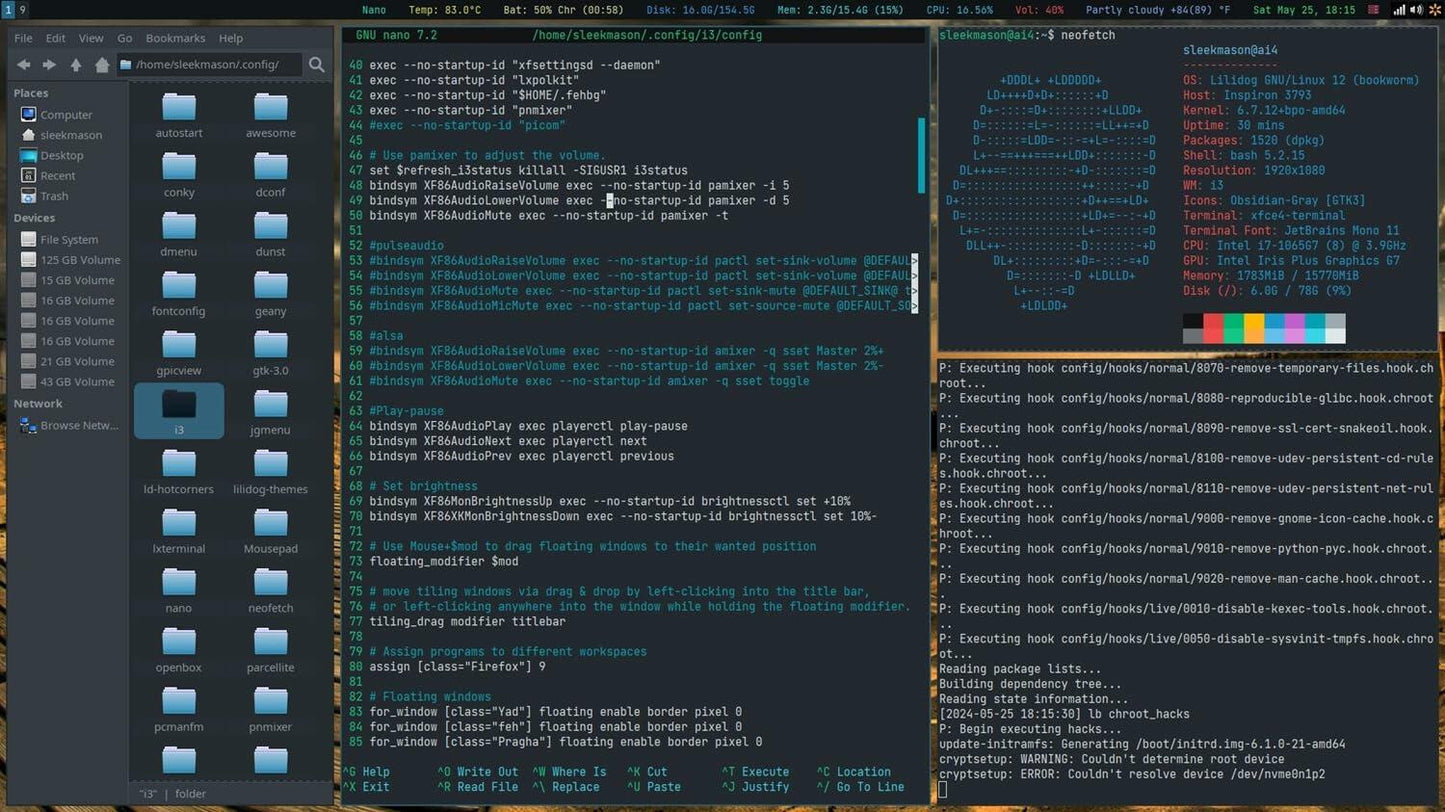Image resolution: width=1445 pixels, height=812 pixels.
Task: Select the highlighted i3 folder
Action: pos(179,411)
